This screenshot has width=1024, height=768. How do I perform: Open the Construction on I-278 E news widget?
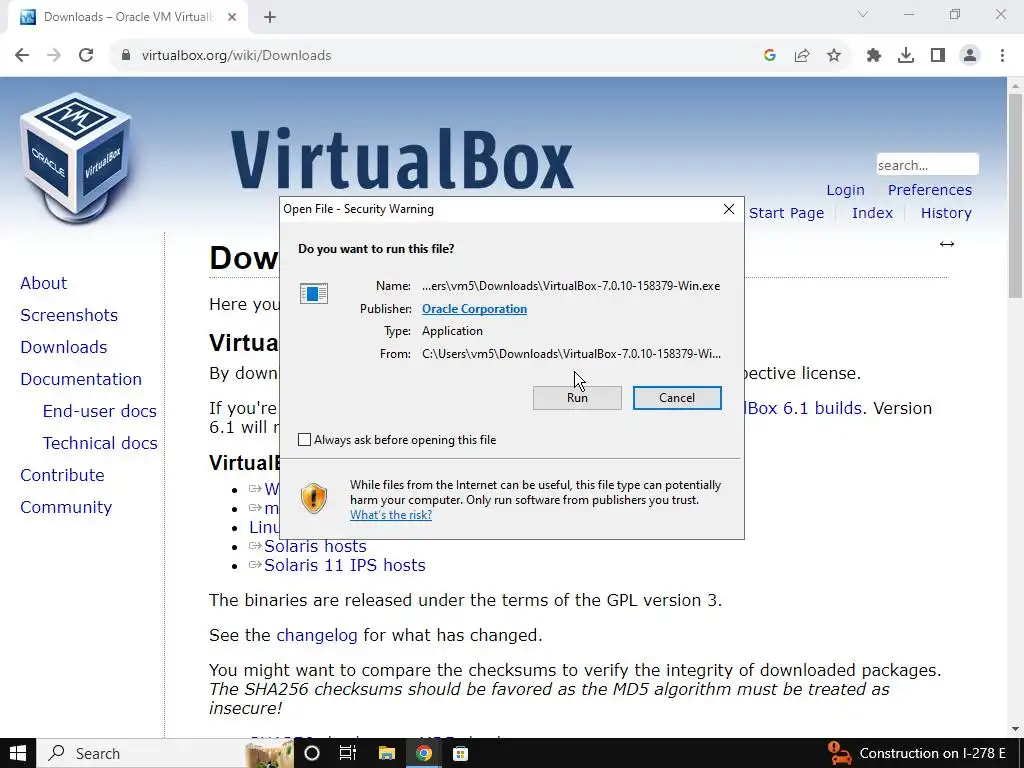(x=917, y=753)
